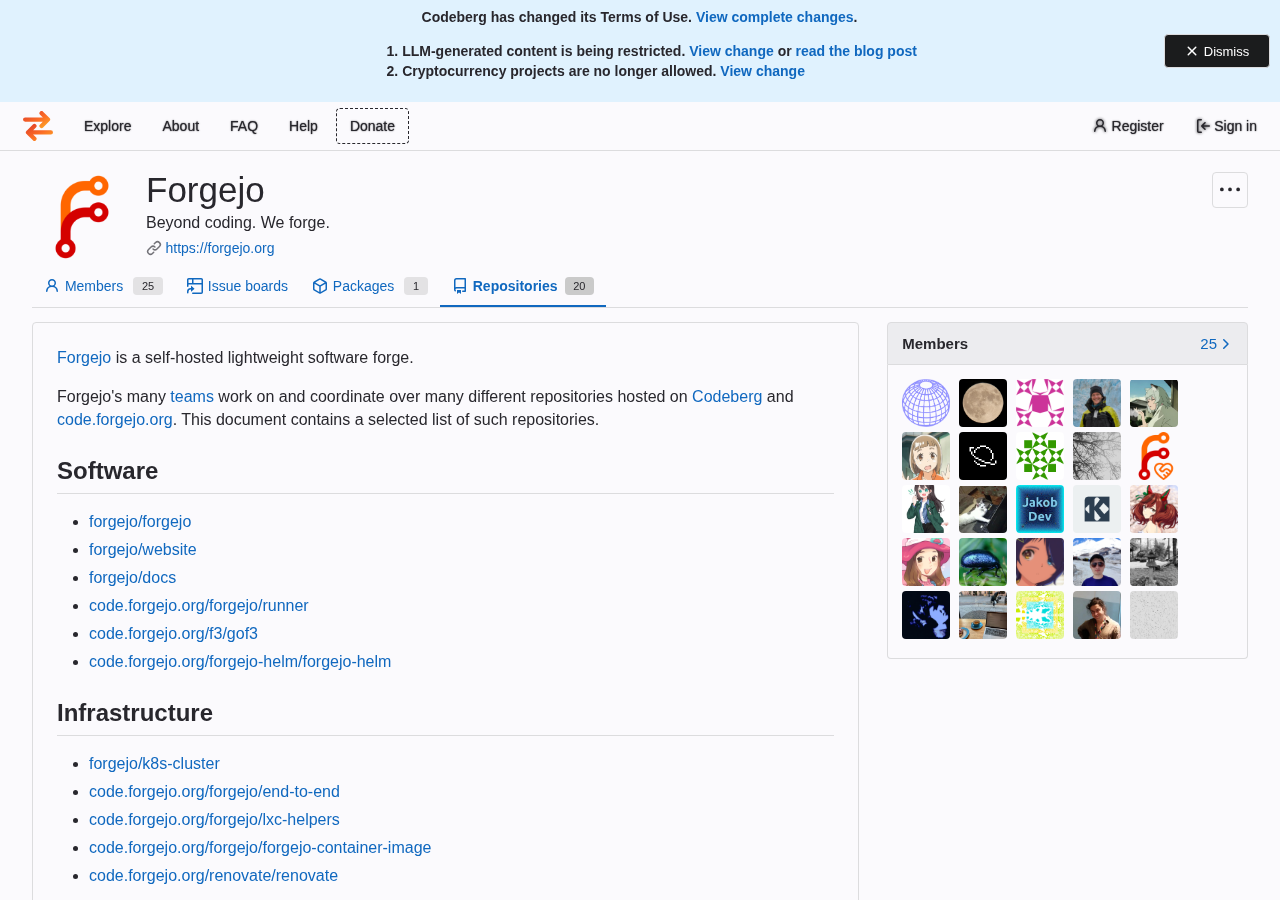Open the Packages tab

(370, 286)
